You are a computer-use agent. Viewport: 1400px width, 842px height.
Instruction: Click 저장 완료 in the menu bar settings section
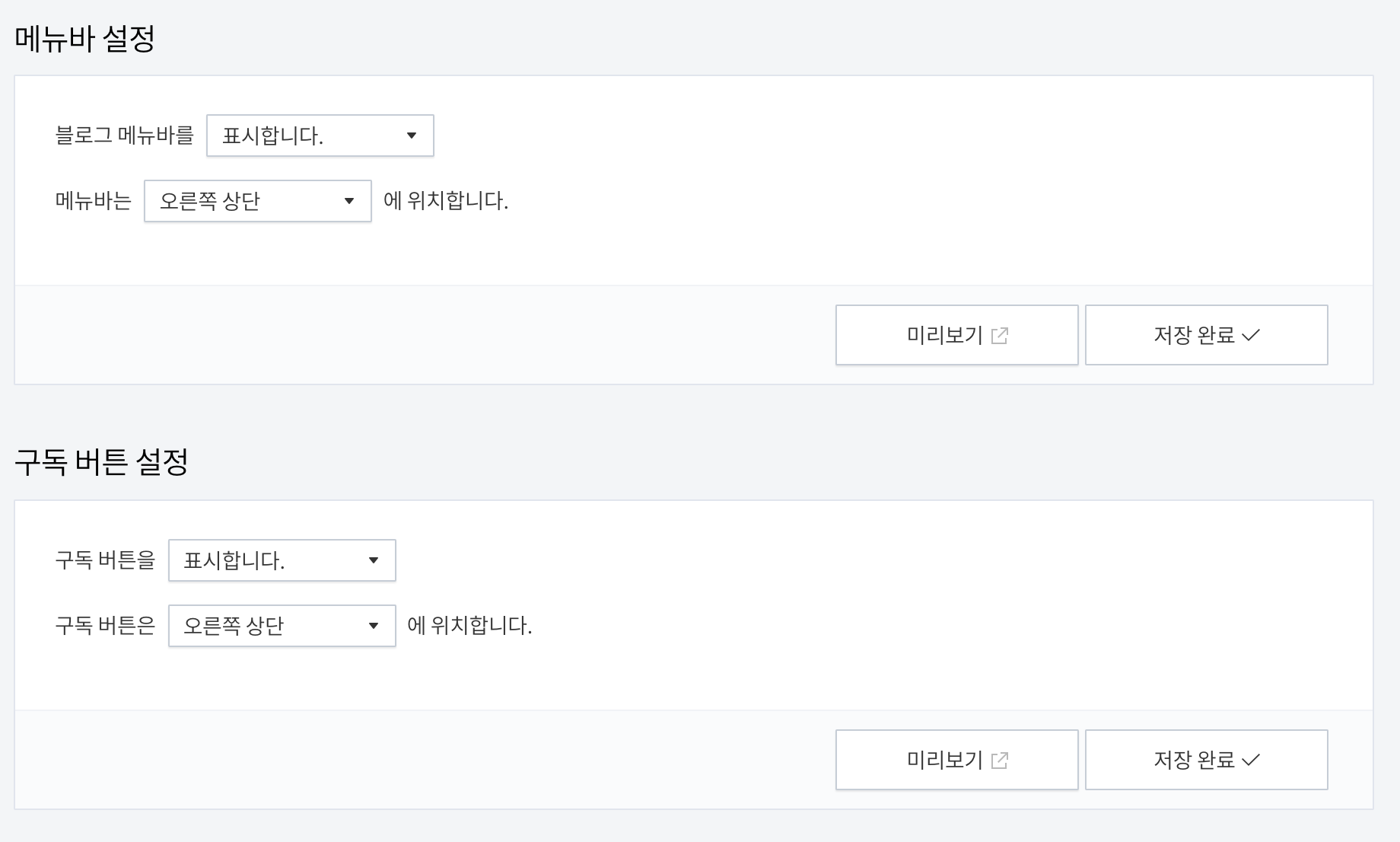click(x=1206, y=334)
